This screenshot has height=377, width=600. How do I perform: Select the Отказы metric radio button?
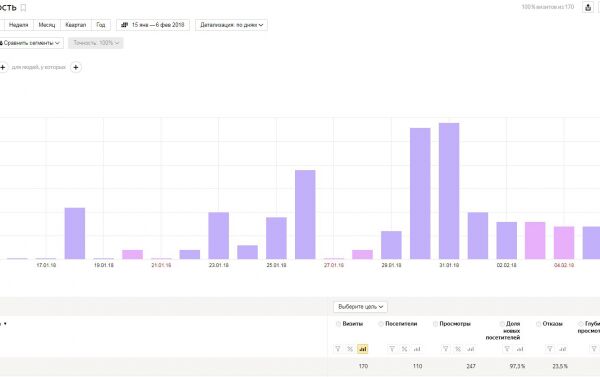point(538,324)
